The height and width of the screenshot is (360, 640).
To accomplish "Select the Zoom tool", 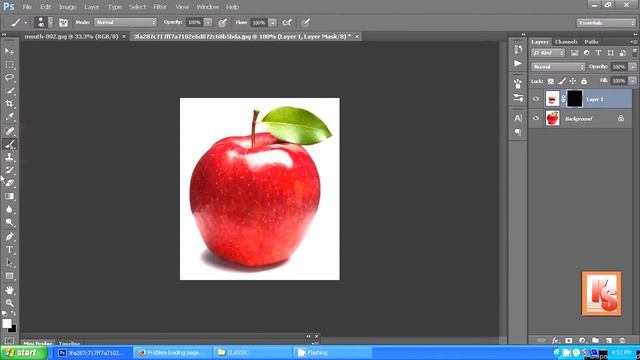I will (x=9, y=303).
